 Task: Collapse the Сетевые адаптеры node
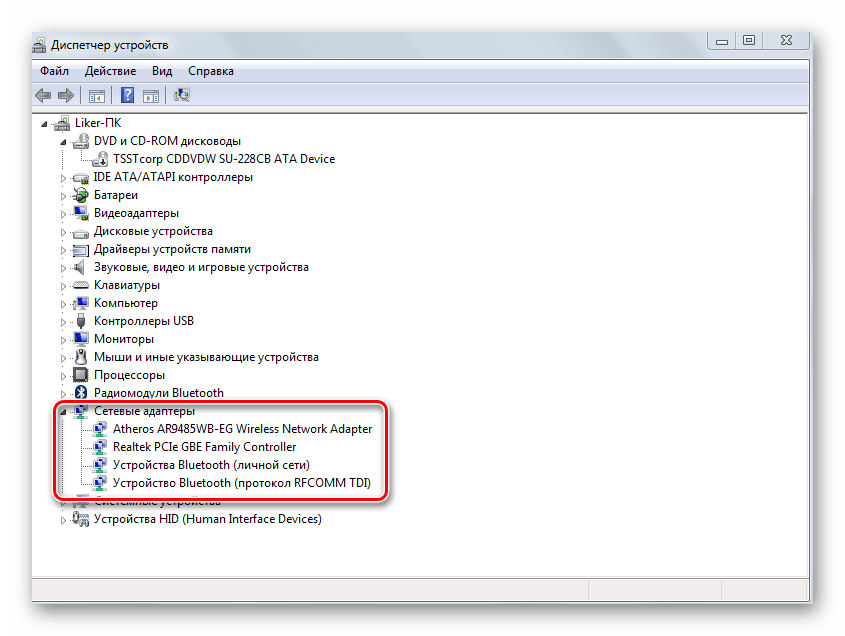[x=63, y=412]
